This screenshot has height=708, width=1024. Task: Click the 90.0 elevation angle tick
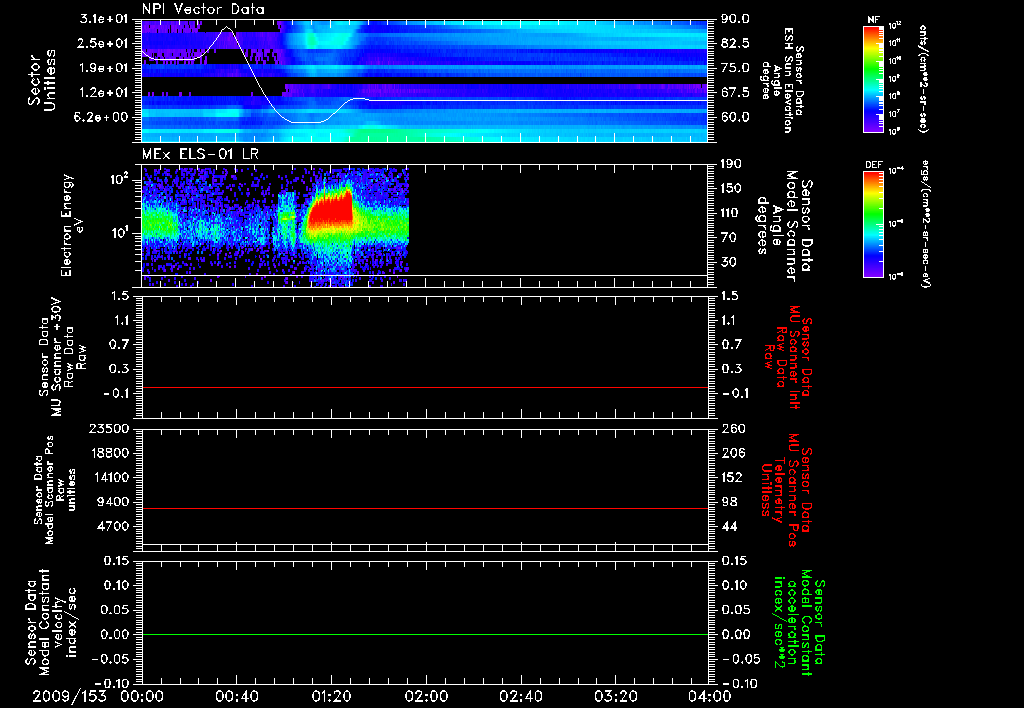[735, 19]
